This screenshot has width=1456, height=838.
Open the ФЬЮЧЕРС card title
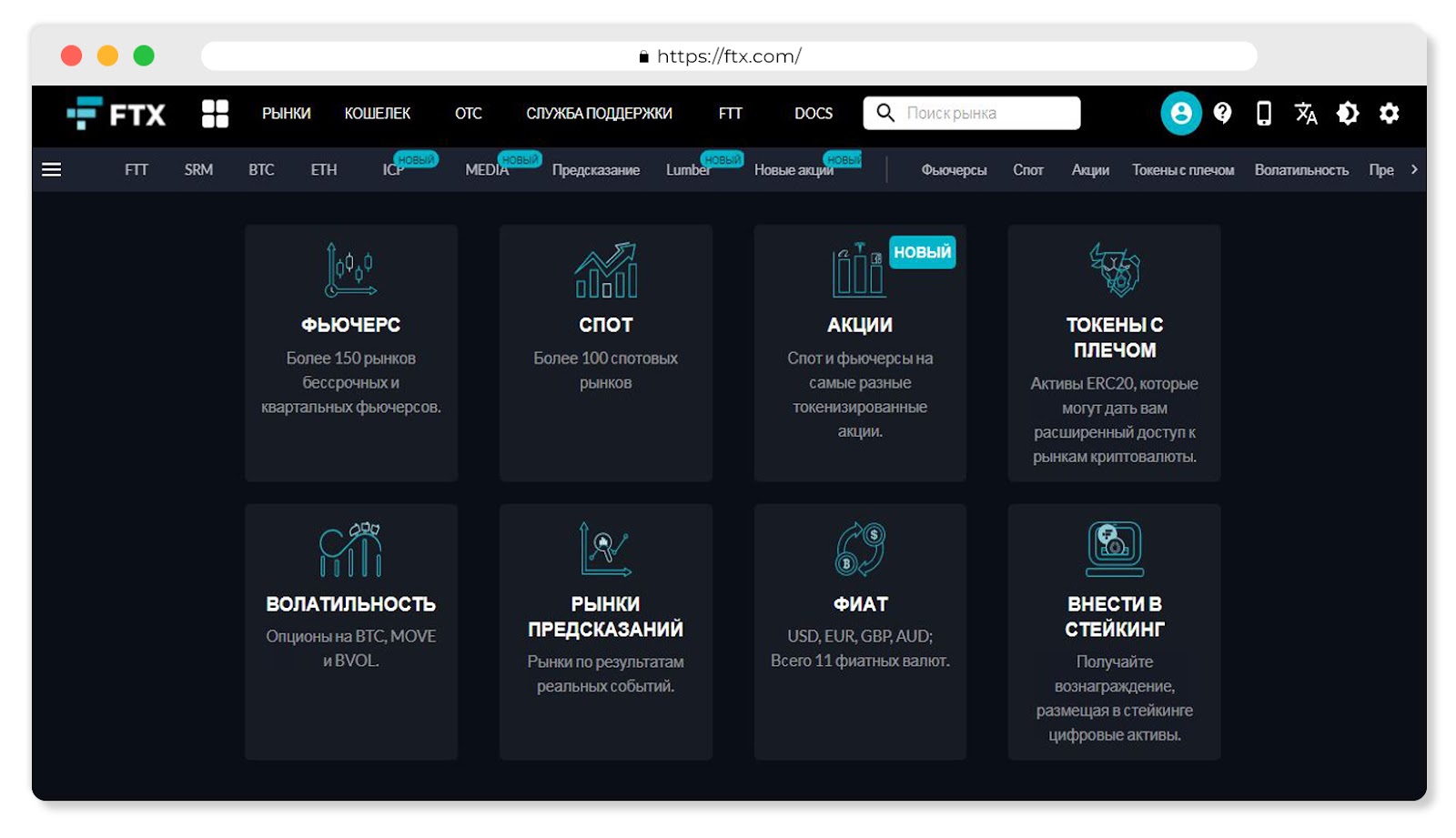point(350,325)
